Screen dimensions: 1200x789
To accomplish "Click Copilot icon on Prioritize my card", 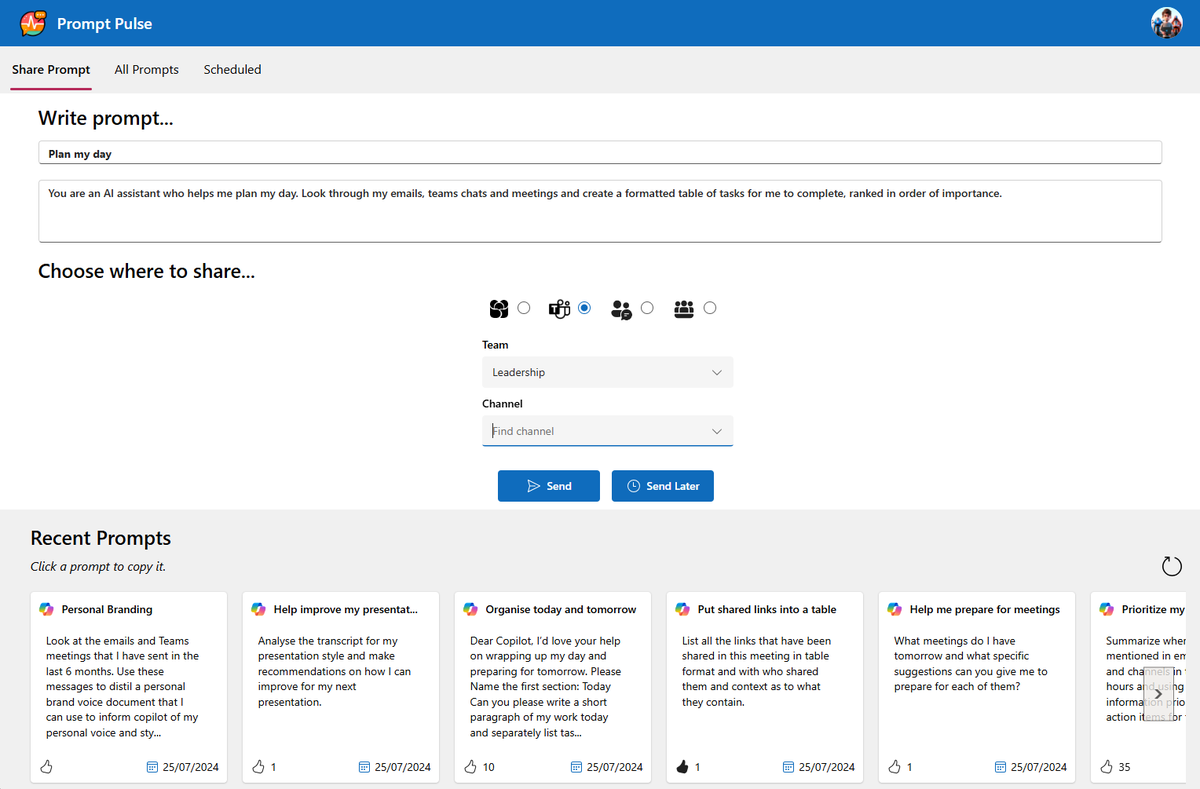I will tap(1106, 609).
